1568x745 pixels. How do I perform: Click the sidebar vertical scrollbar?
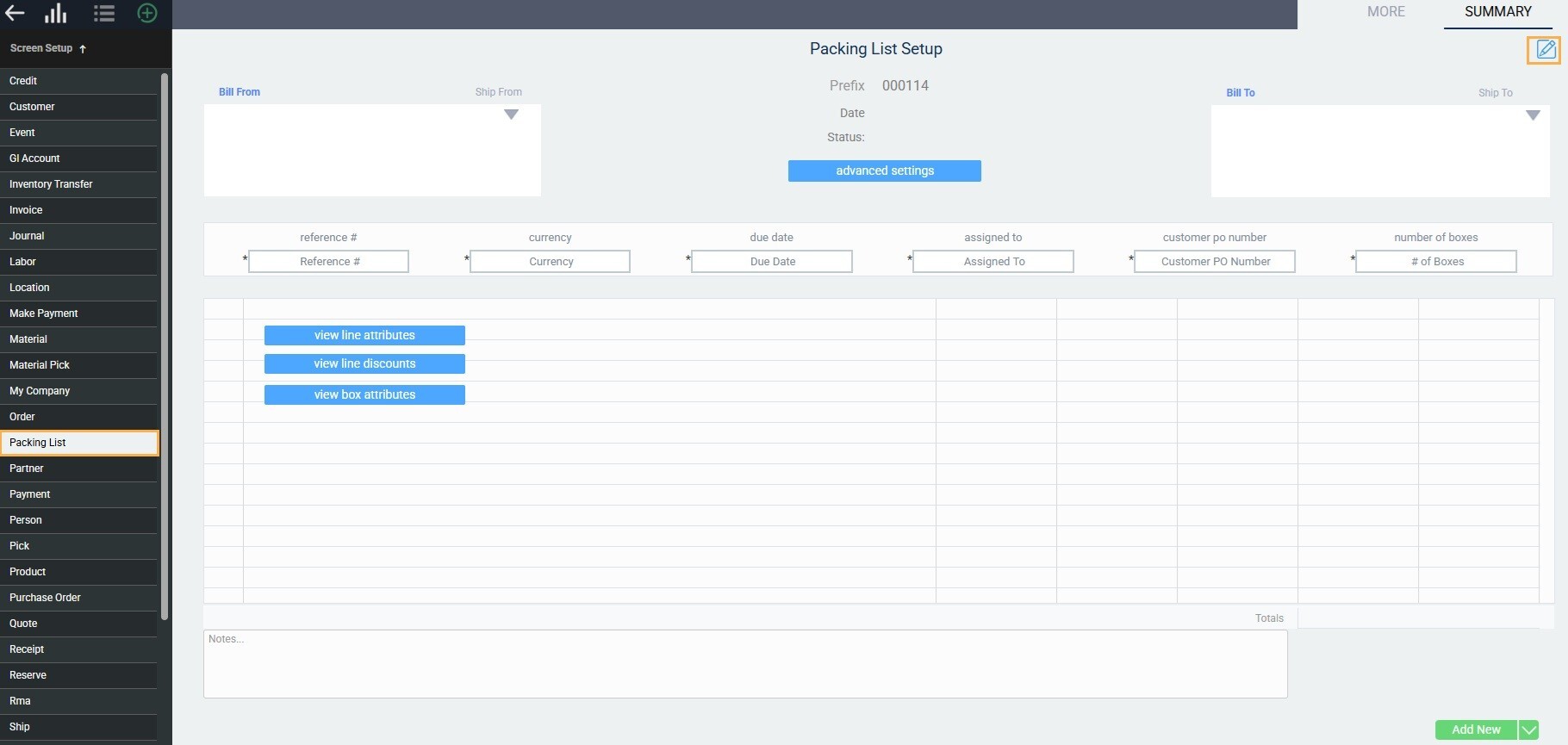coord(165,345)
